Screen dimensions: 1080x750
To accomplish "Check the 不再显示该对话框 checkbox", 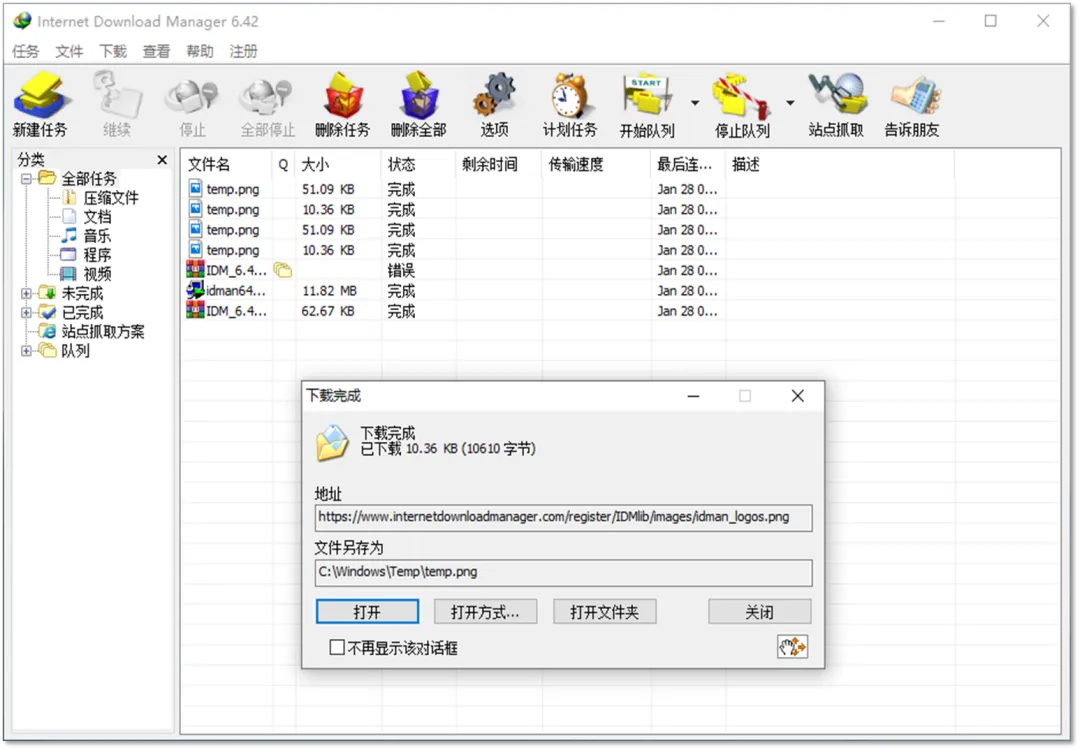I will 337,647.
